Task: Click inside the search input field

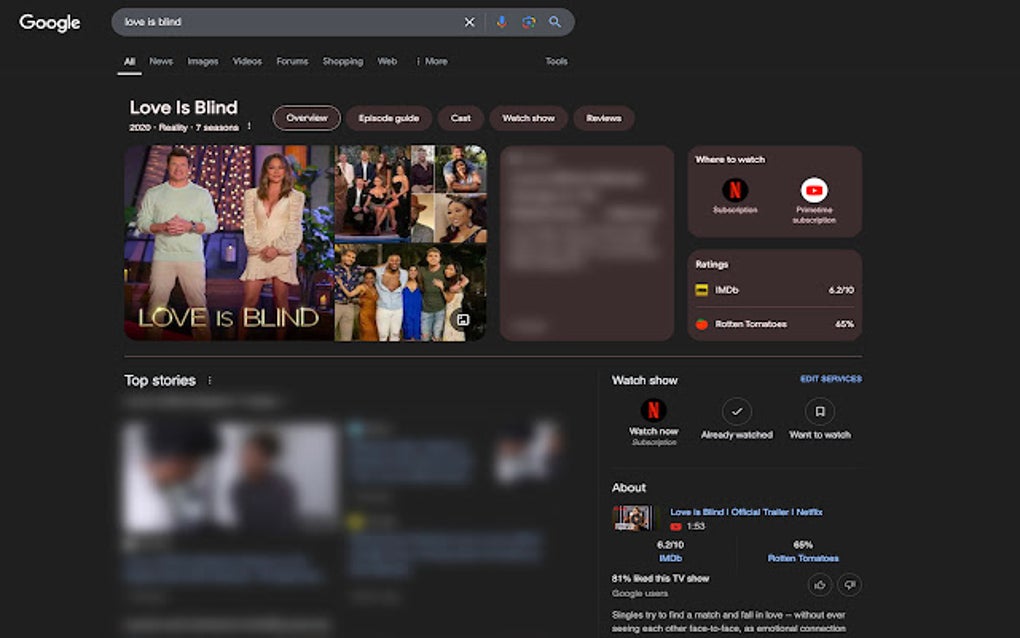Action: [x=280, y=21]
